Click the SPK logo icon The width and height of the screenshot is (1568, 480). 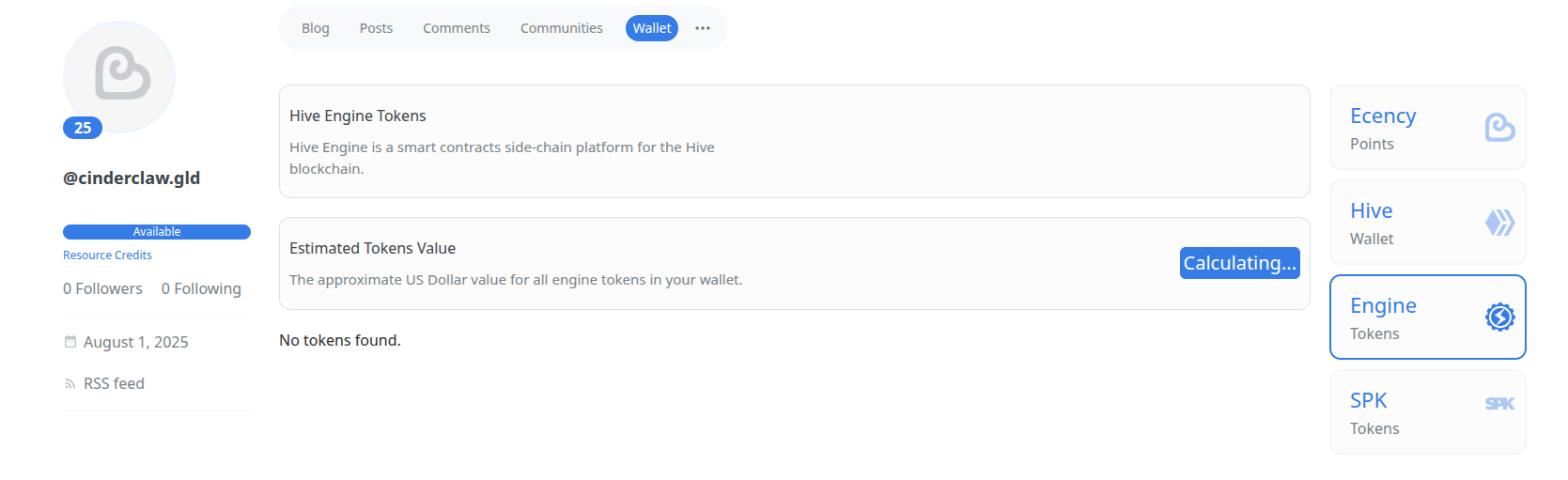click(1499, 404)
